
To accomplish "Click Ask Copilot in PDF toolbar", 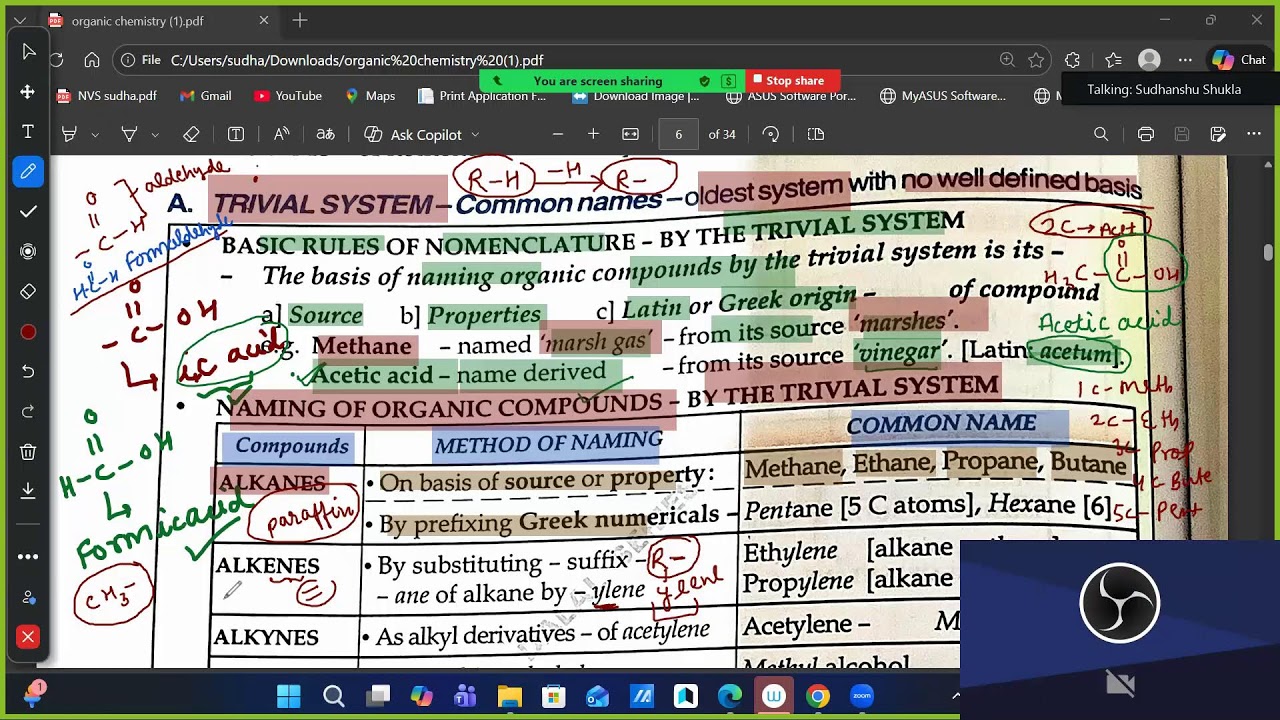I will coord(413,134).
